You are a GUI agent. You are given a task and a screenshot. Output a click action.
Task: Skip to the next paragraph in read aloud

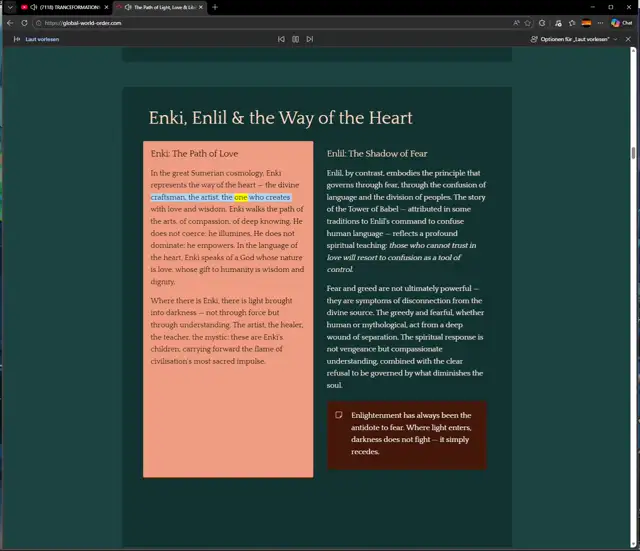point(310,39)
